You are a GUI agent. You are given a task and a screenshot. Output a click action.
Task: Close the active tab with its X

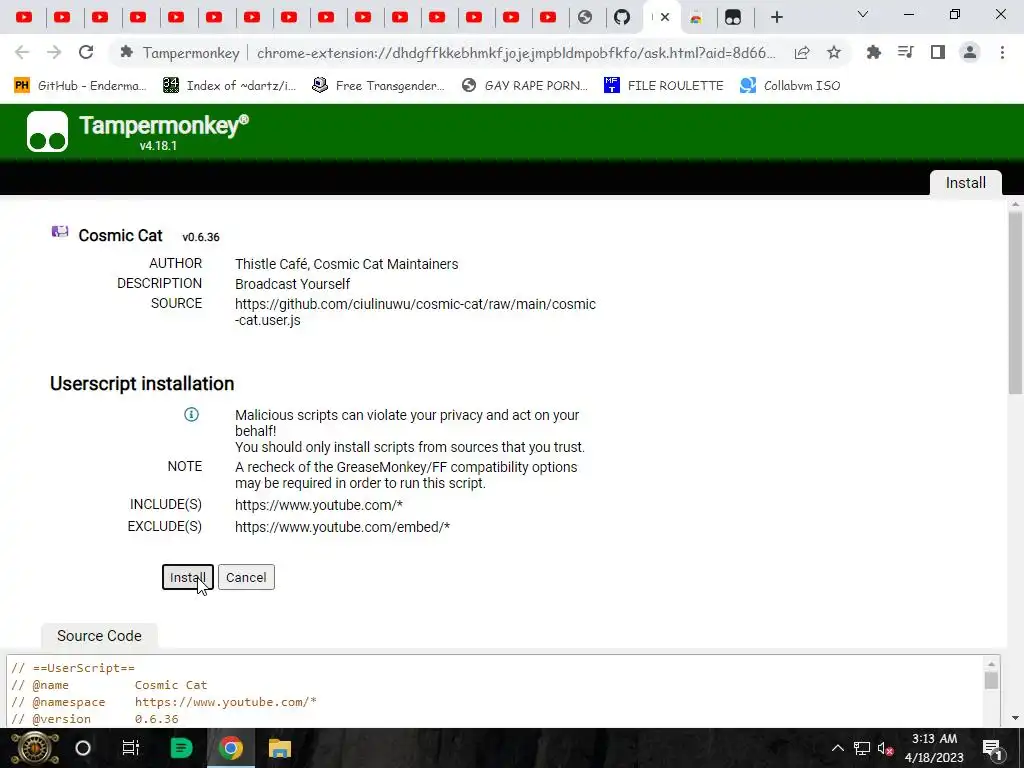pos(665,18)
